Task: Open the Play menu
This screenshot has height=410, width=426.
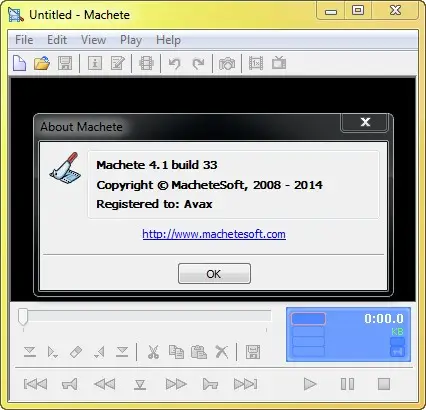Action: click(131, 40)
